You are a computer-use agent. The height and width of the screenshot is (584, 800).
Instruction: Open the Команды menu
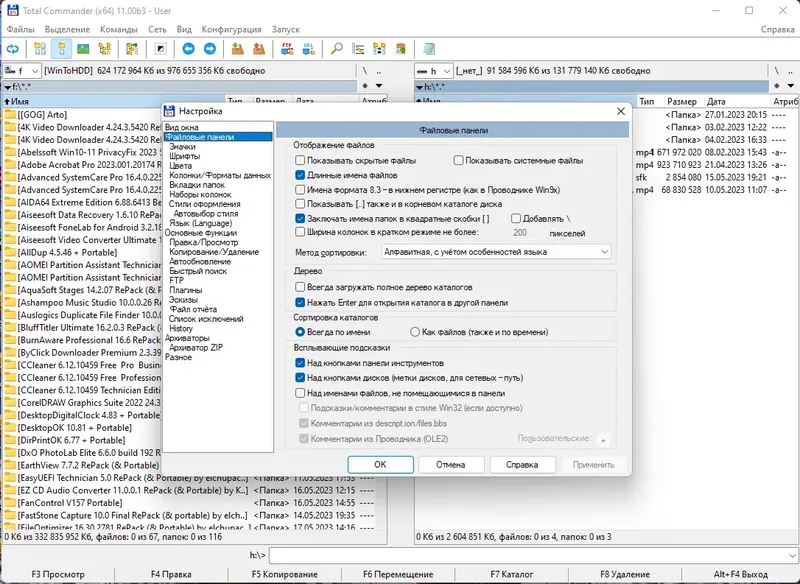[x=119, y=29]
